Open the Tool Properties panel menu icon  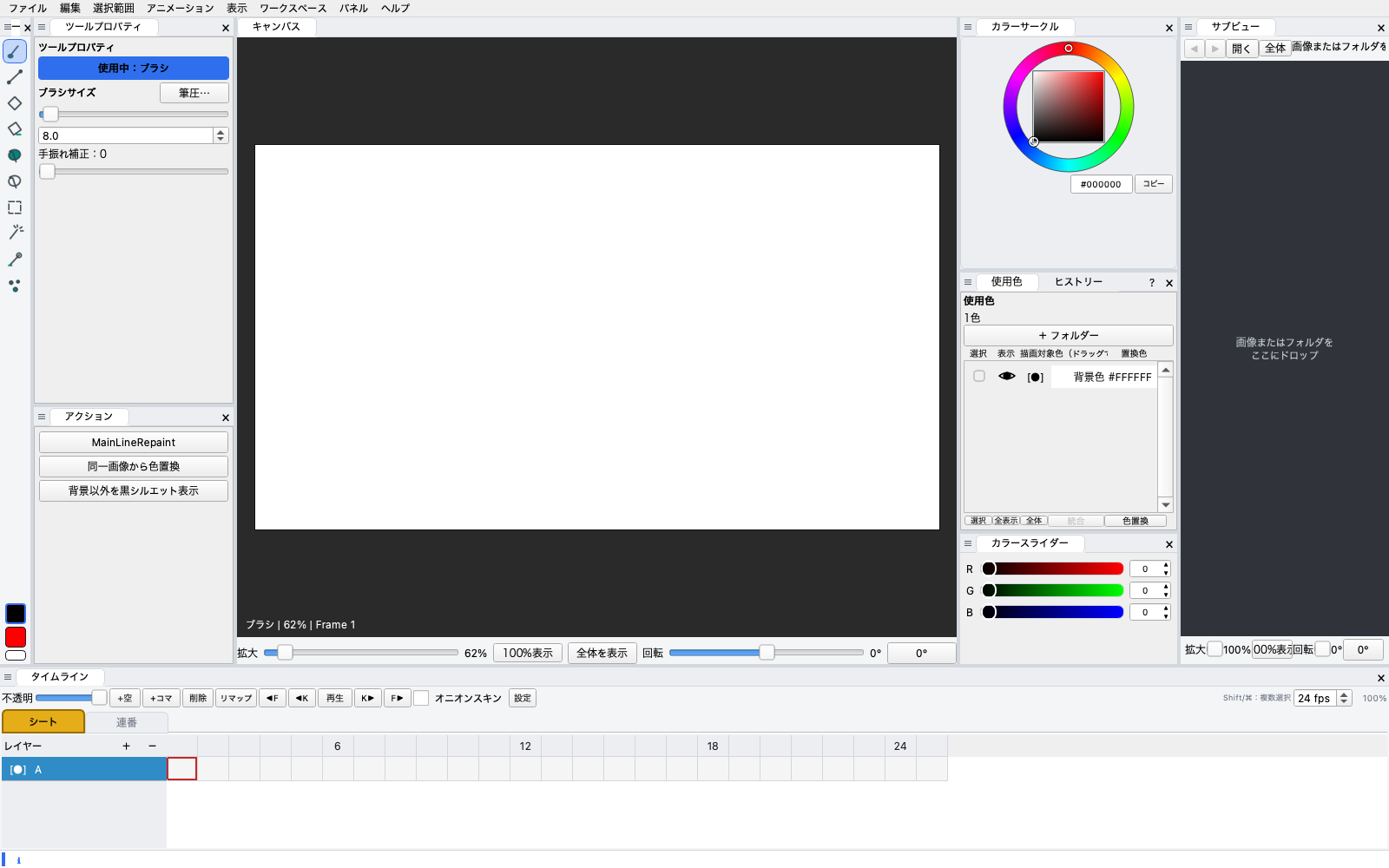point(41,27)
